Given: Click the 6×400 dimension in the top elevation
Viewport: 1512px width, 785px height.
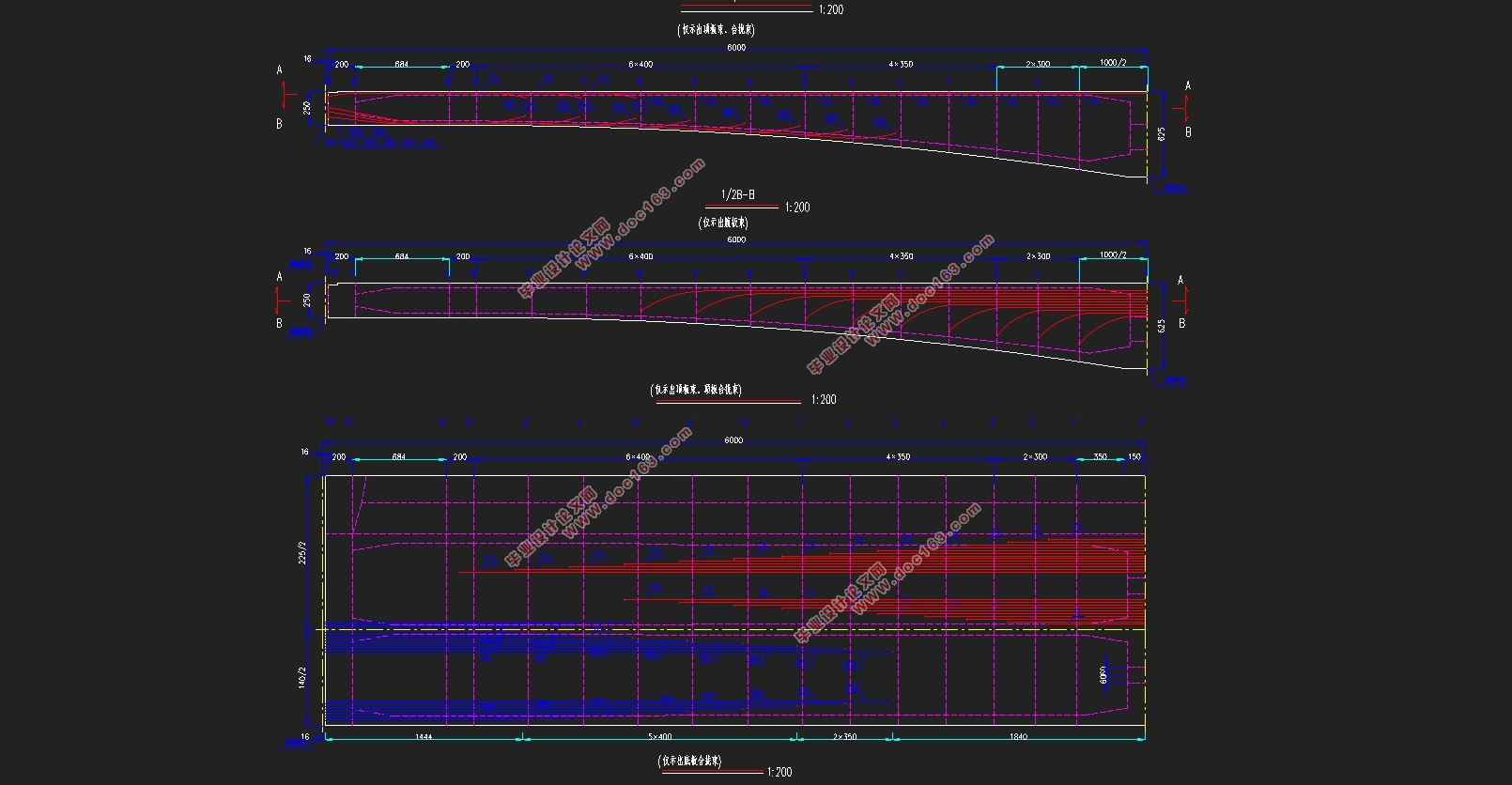Looking at the screenshot, I should 640,65.
